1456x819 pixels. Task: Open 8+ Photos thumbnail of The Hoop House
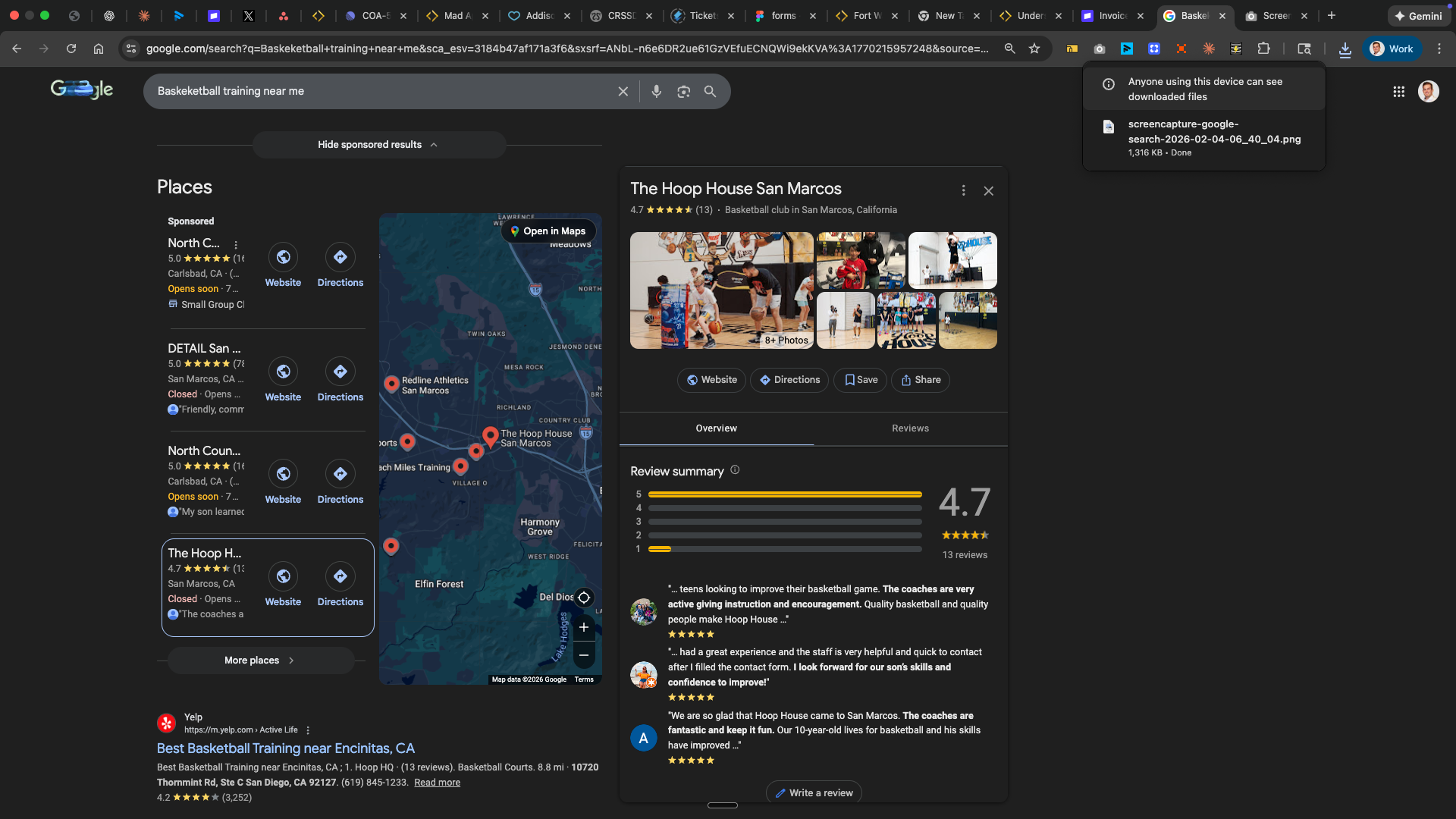(x=785, y=340)
